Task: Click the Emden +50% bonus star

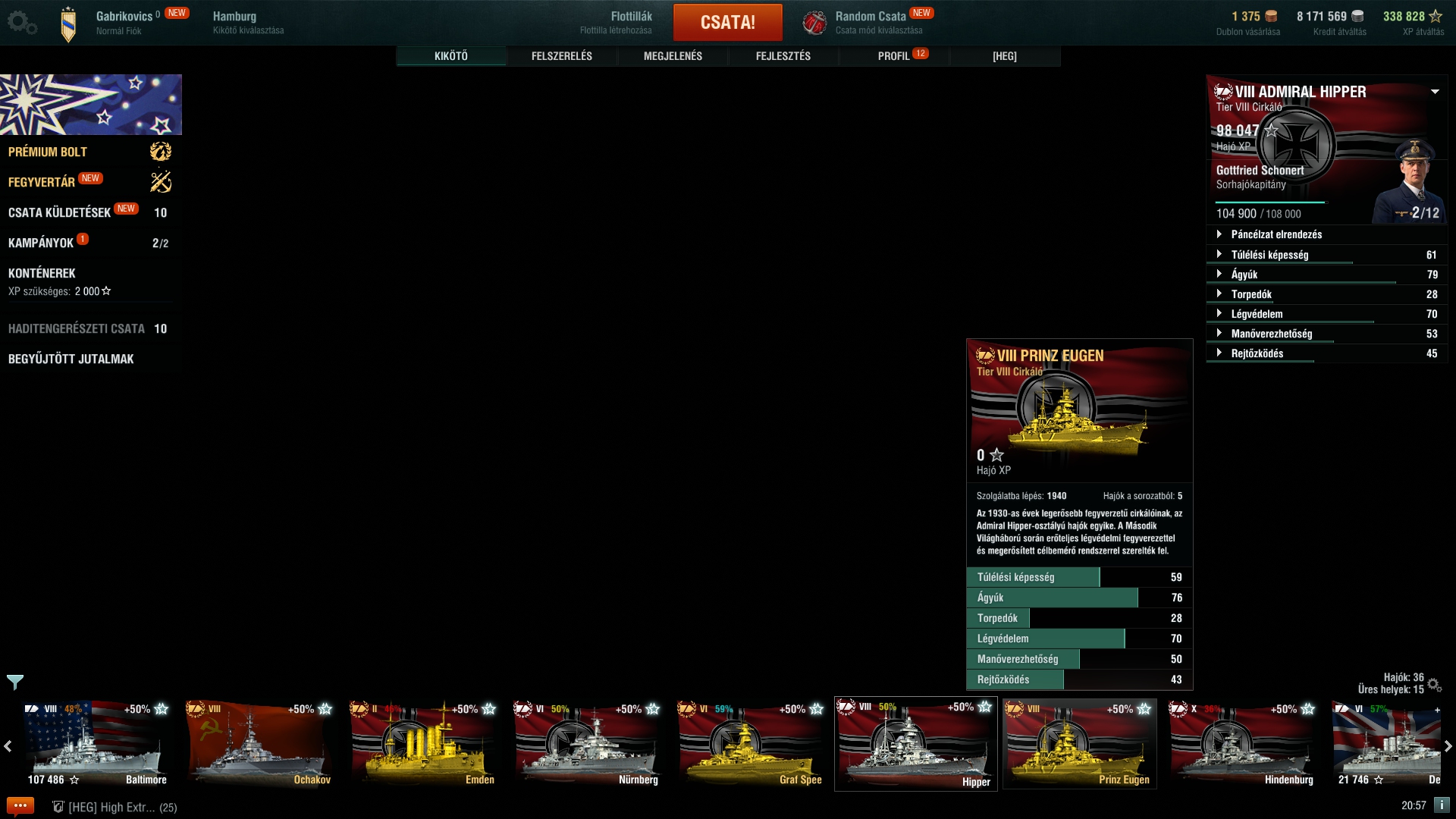Action: (489, 709)
